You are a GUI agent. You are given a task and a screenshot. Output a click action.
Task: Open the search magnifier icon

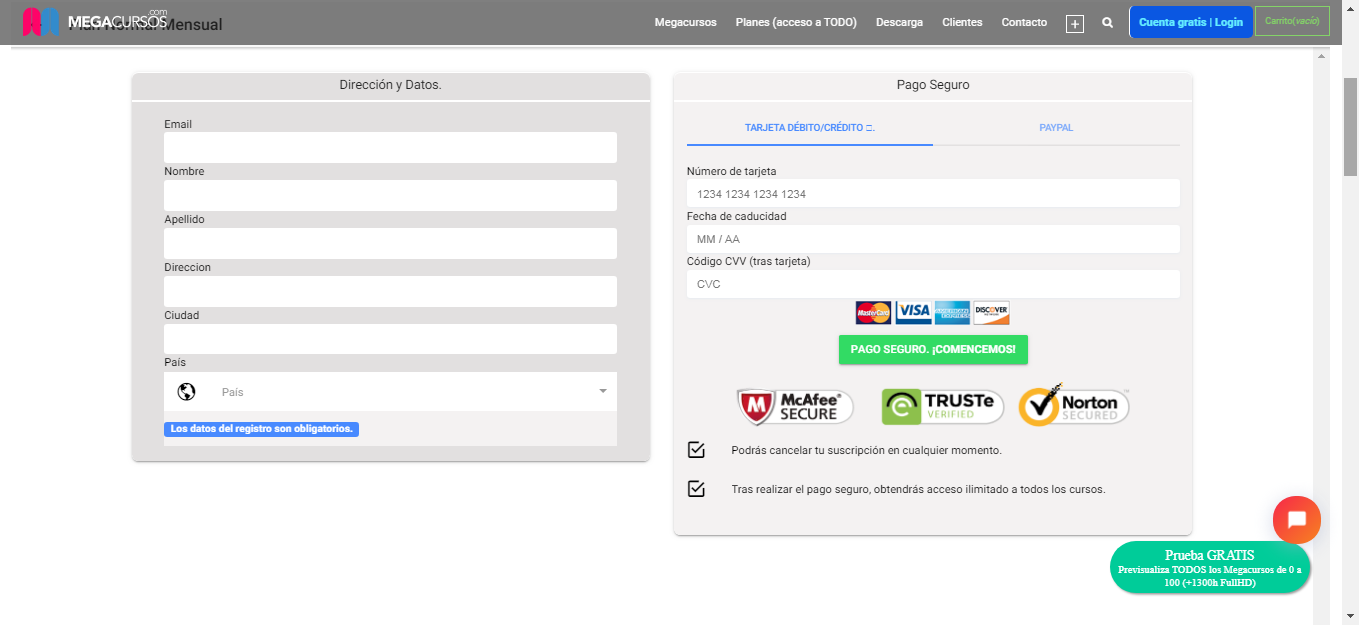[1107, 22]
